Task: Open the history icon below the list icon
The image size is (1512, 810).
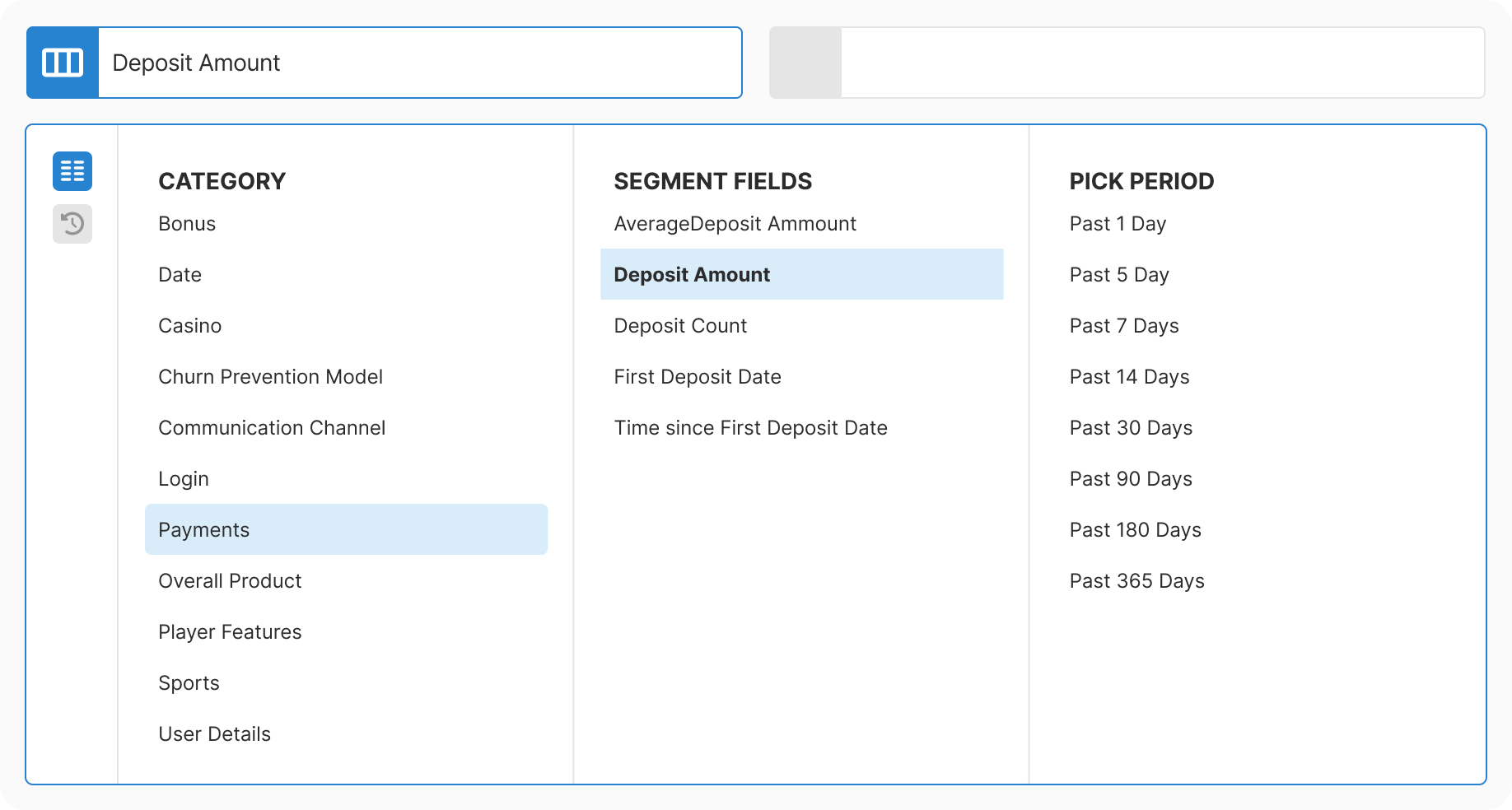Action: pyautogui.click(x=72, y=224)
